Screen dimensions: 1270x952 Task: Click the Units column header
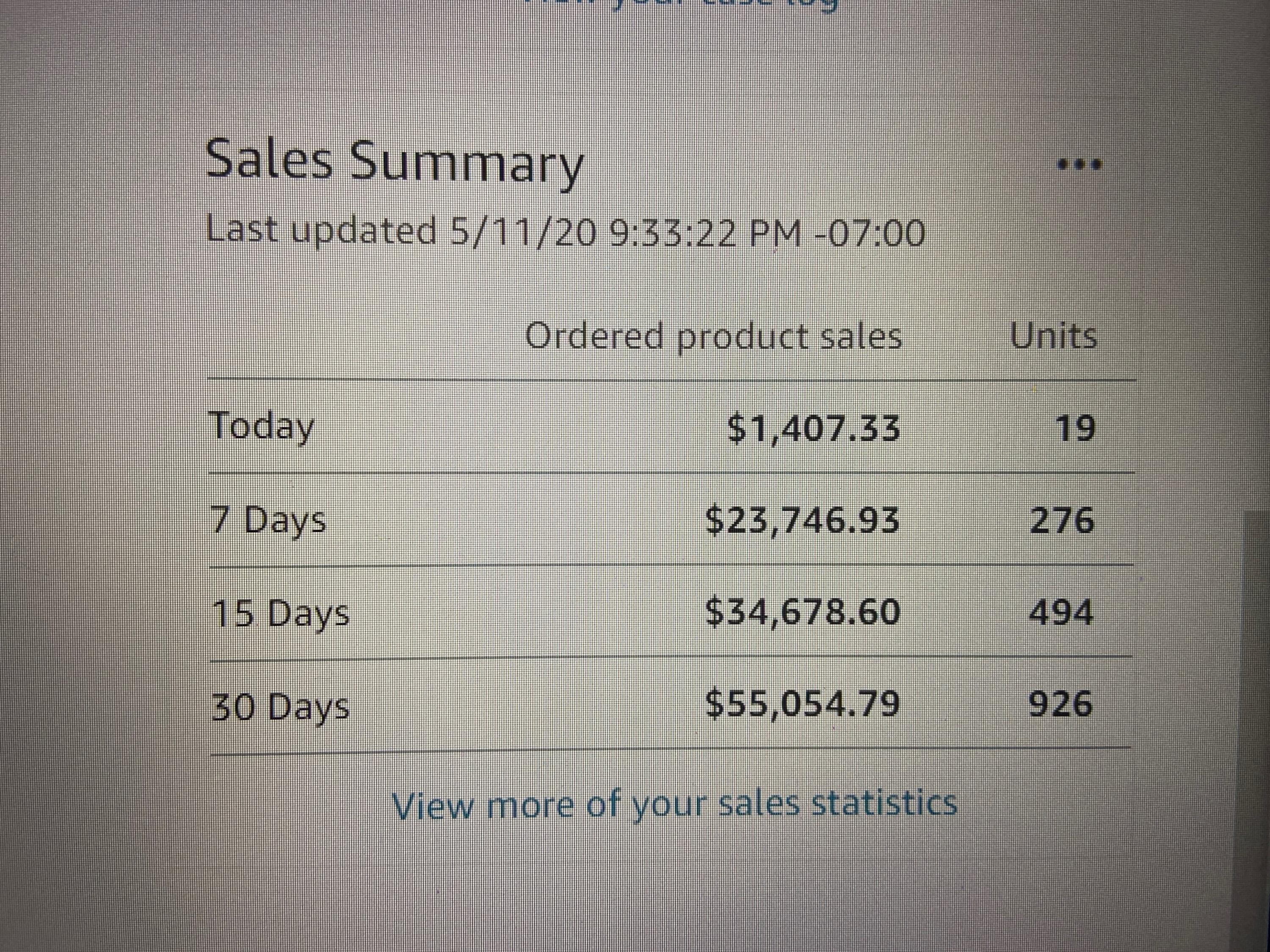point(1053,336)
